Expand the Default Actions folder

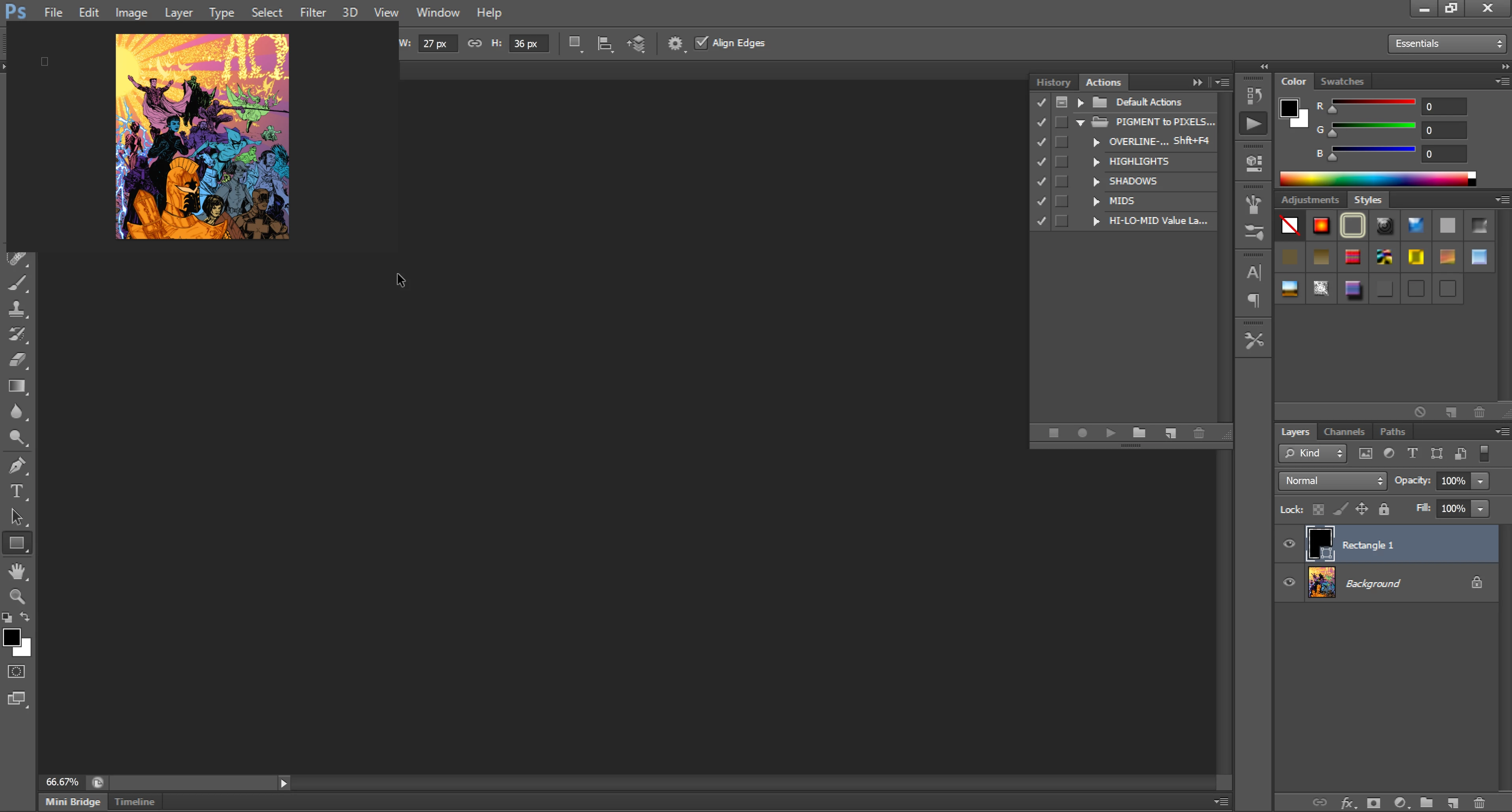click(x=1080, y=103)
